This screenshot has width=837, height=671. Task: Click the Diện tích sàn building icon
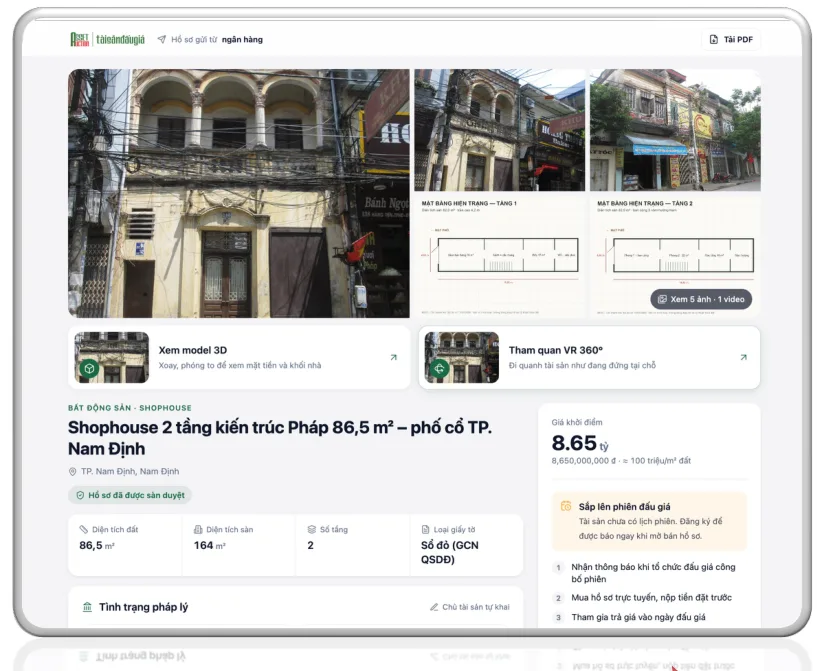(198, 530)
